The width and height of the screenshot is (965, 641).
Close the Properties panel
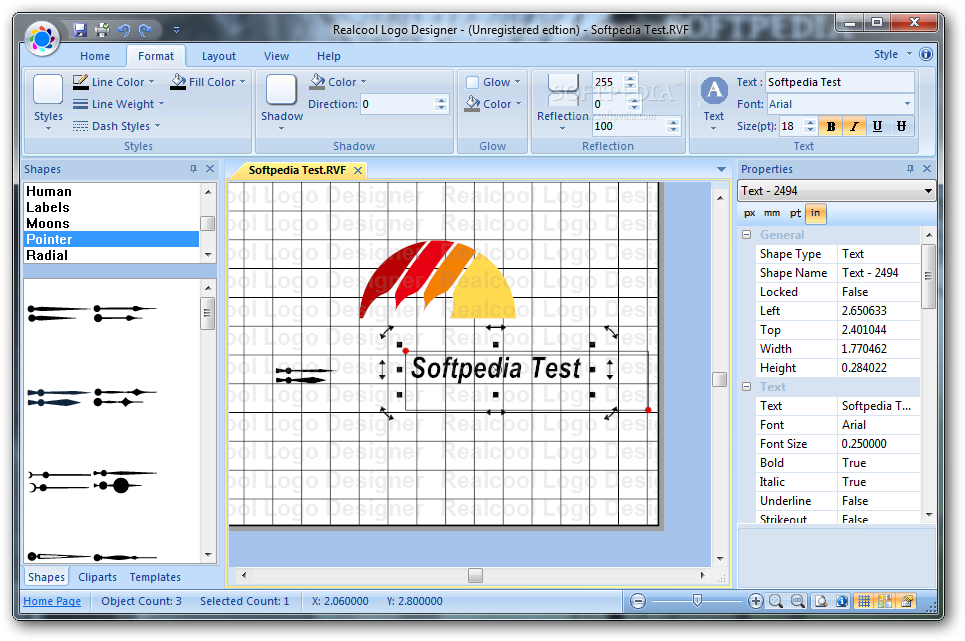coord(927,169)
